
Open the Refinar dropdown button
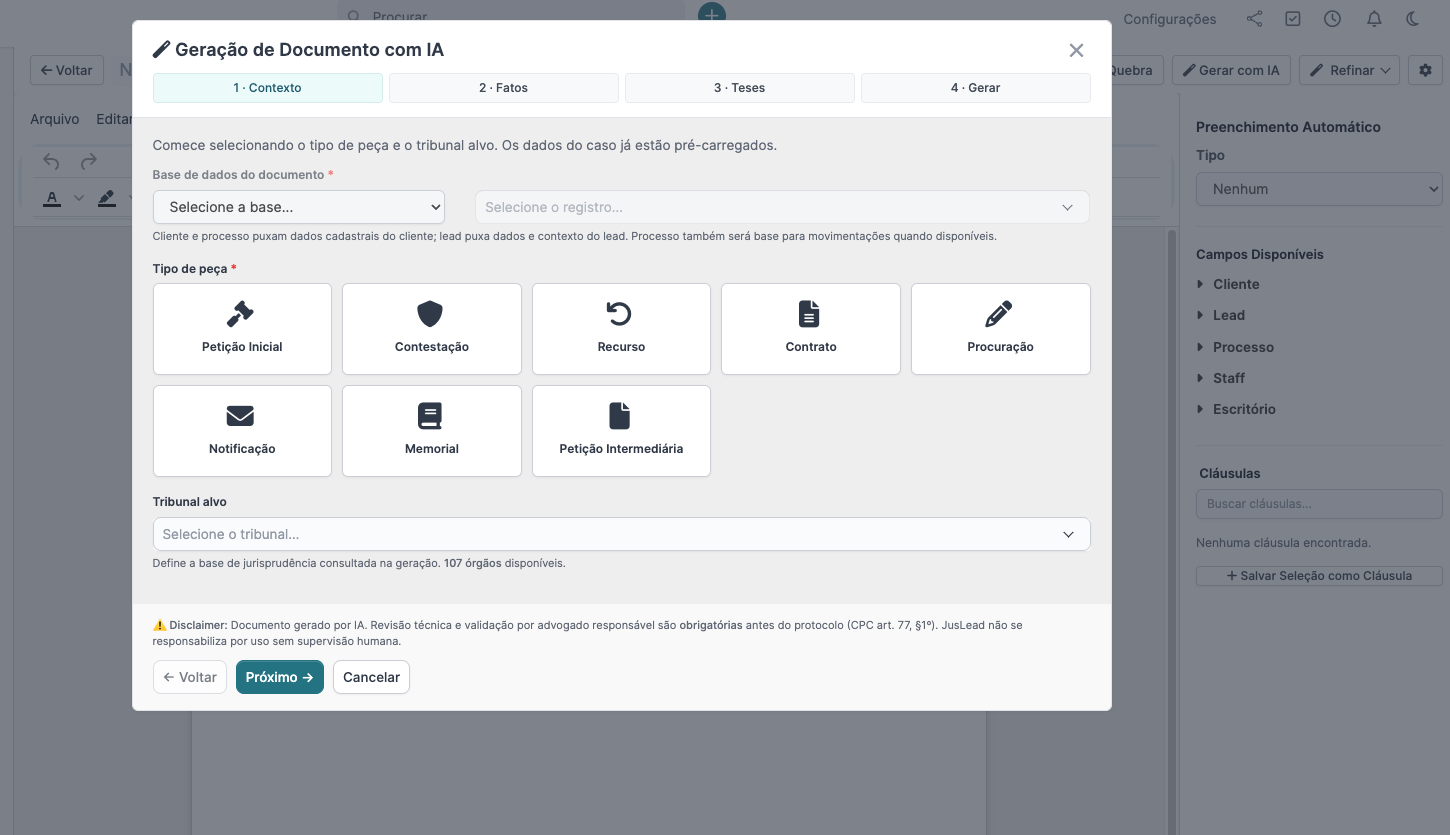(1350, 70)
